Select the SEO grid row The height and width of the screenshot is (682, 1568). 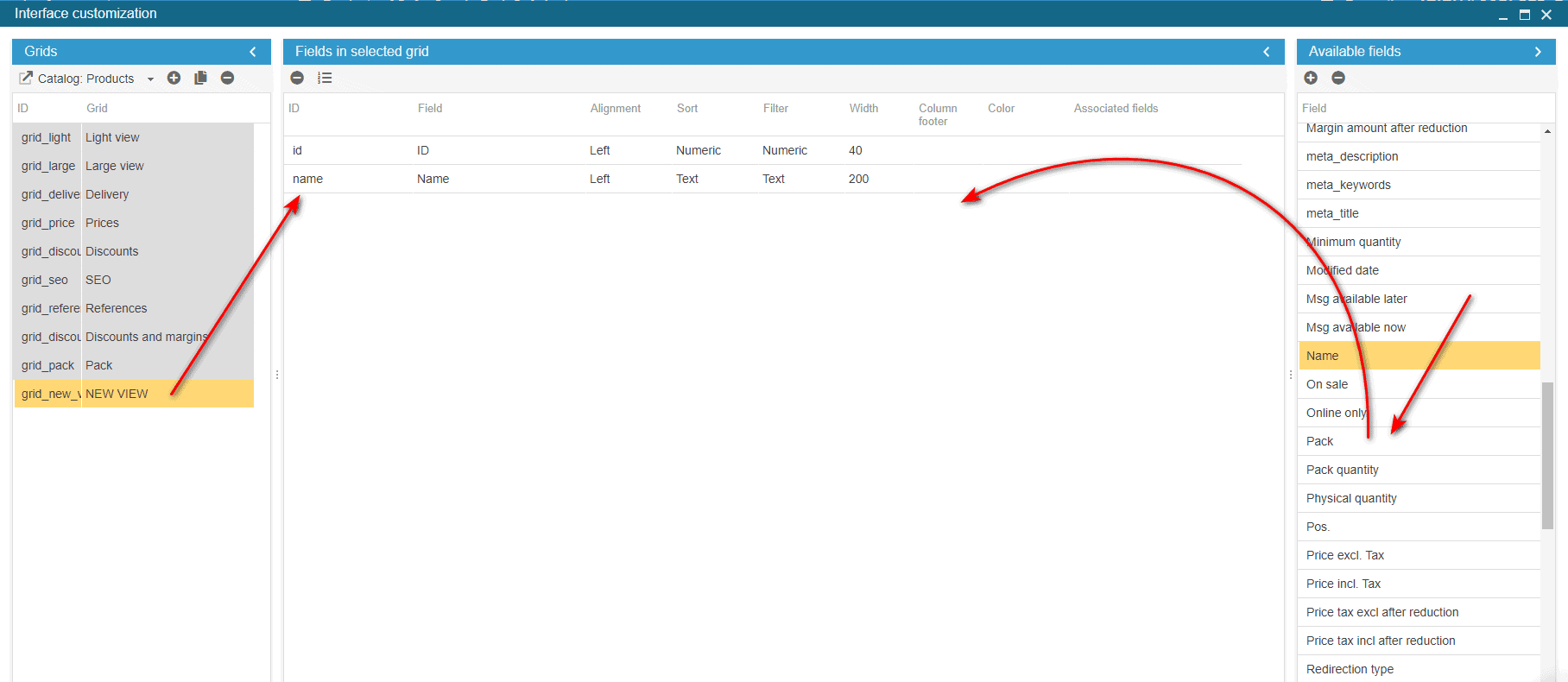98,280
